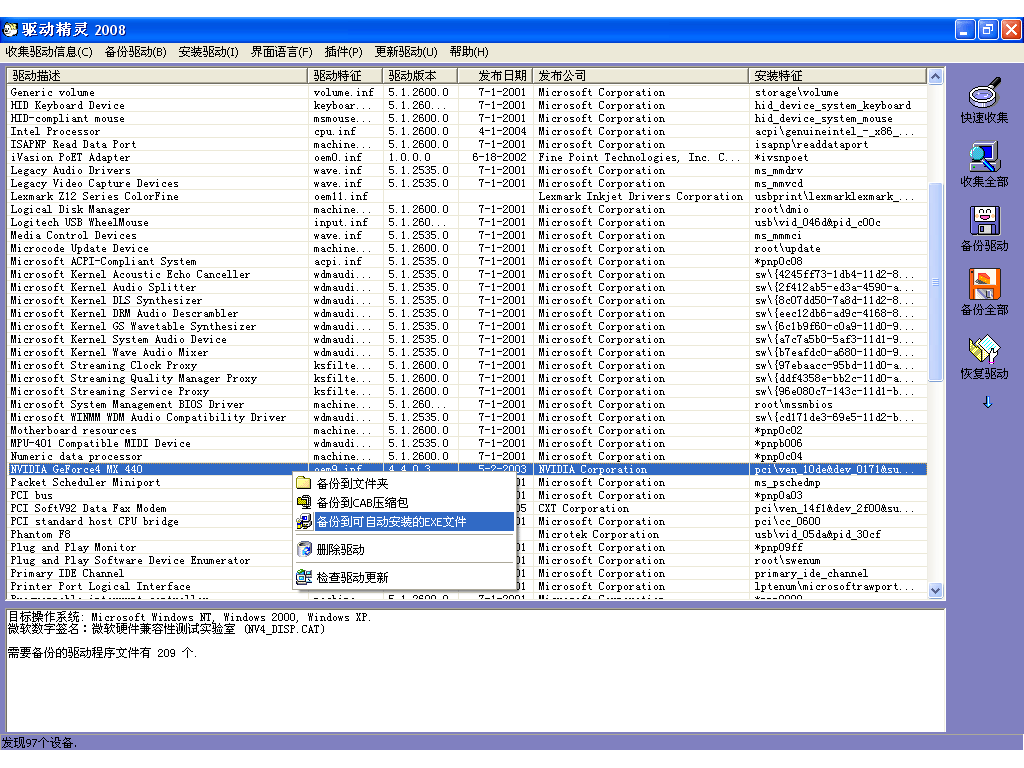This screenshot has height=768, width=1024.
Task: Select the Microcode Update Device row
Action: 467,249
